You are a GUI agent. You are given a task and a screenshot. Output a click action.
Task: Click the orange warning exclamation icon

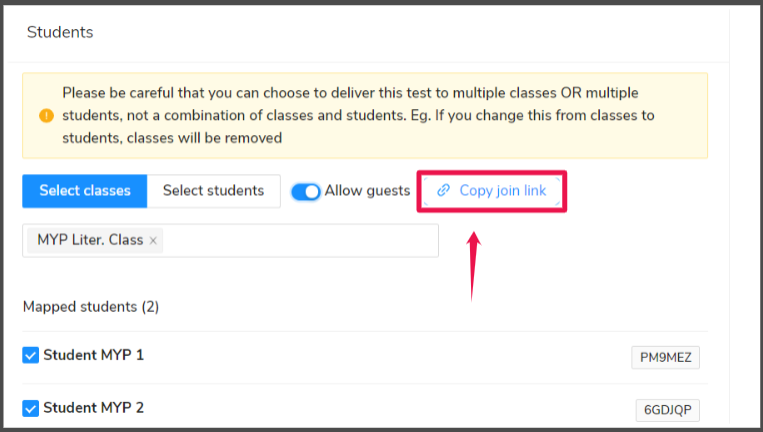[46, 115]
